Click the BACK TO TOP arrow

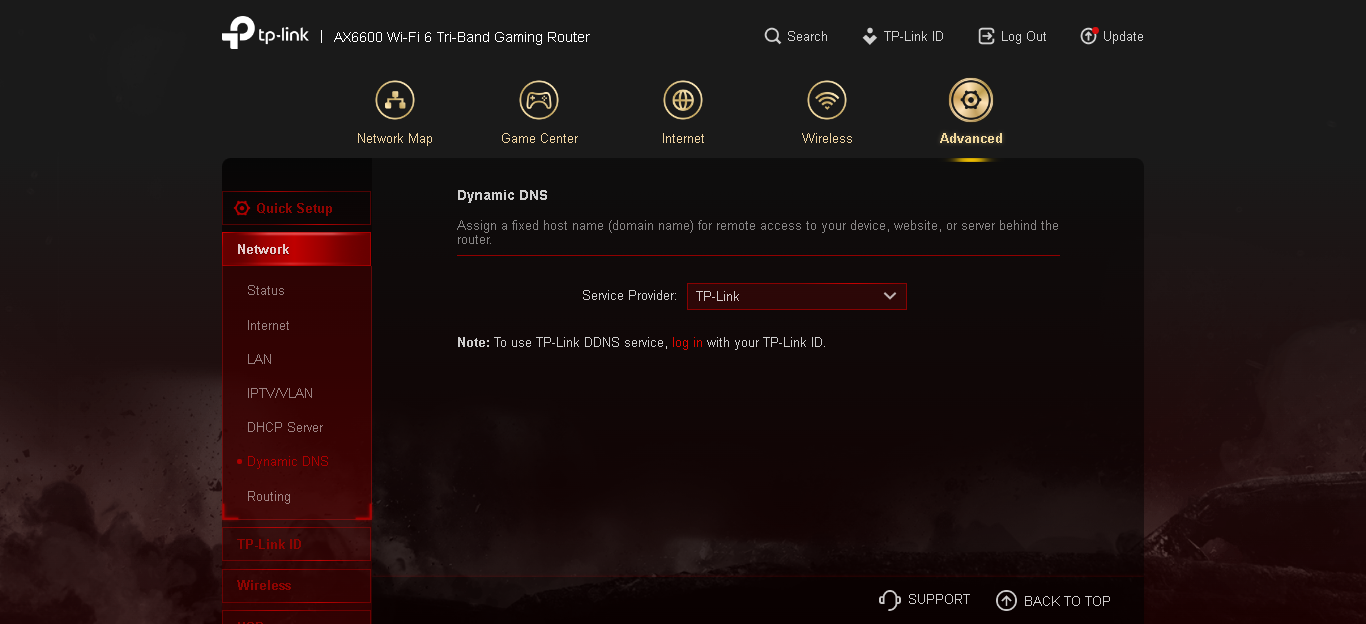point(1006,600)
